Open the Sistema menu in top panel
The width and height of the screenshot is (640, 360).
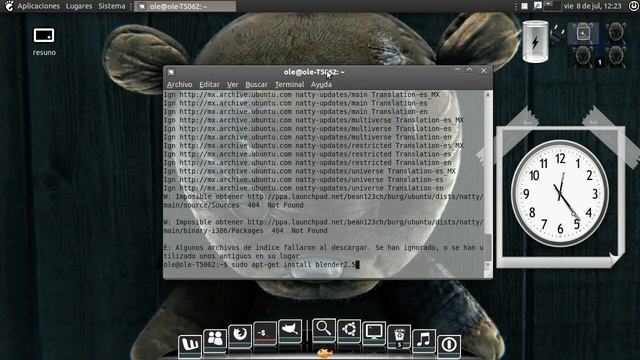(x=111, y=6)
